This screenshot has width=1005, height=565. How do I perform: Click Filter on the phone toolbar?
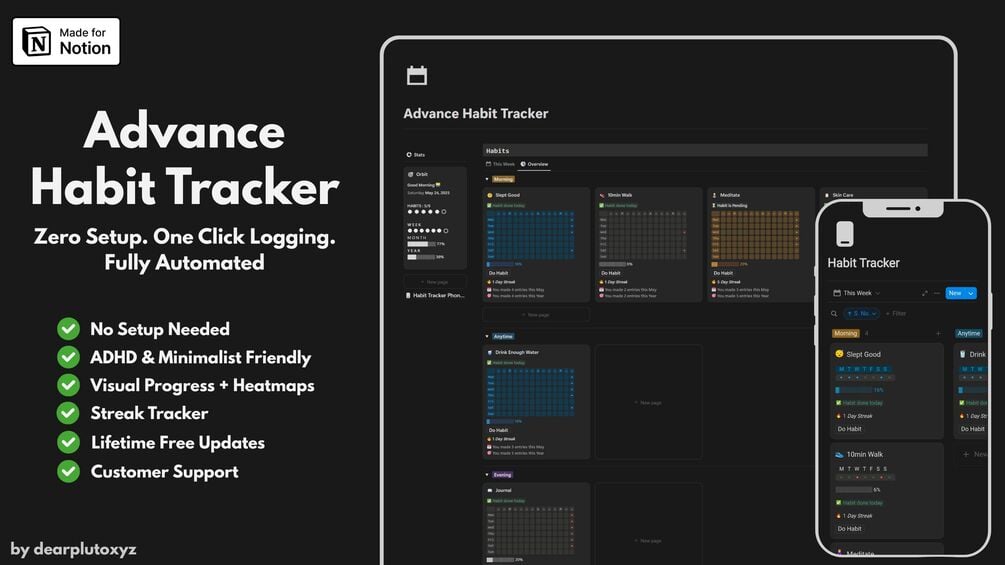tap(896, 314)
